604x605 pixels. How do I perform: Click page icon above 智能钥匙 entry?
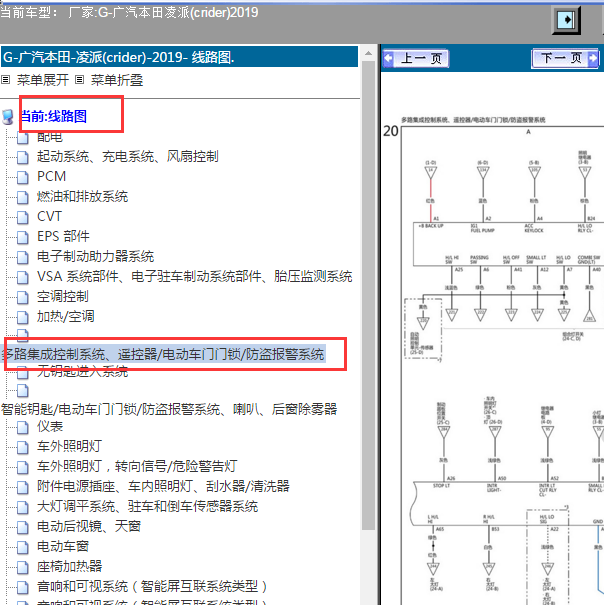coord(23,390)
